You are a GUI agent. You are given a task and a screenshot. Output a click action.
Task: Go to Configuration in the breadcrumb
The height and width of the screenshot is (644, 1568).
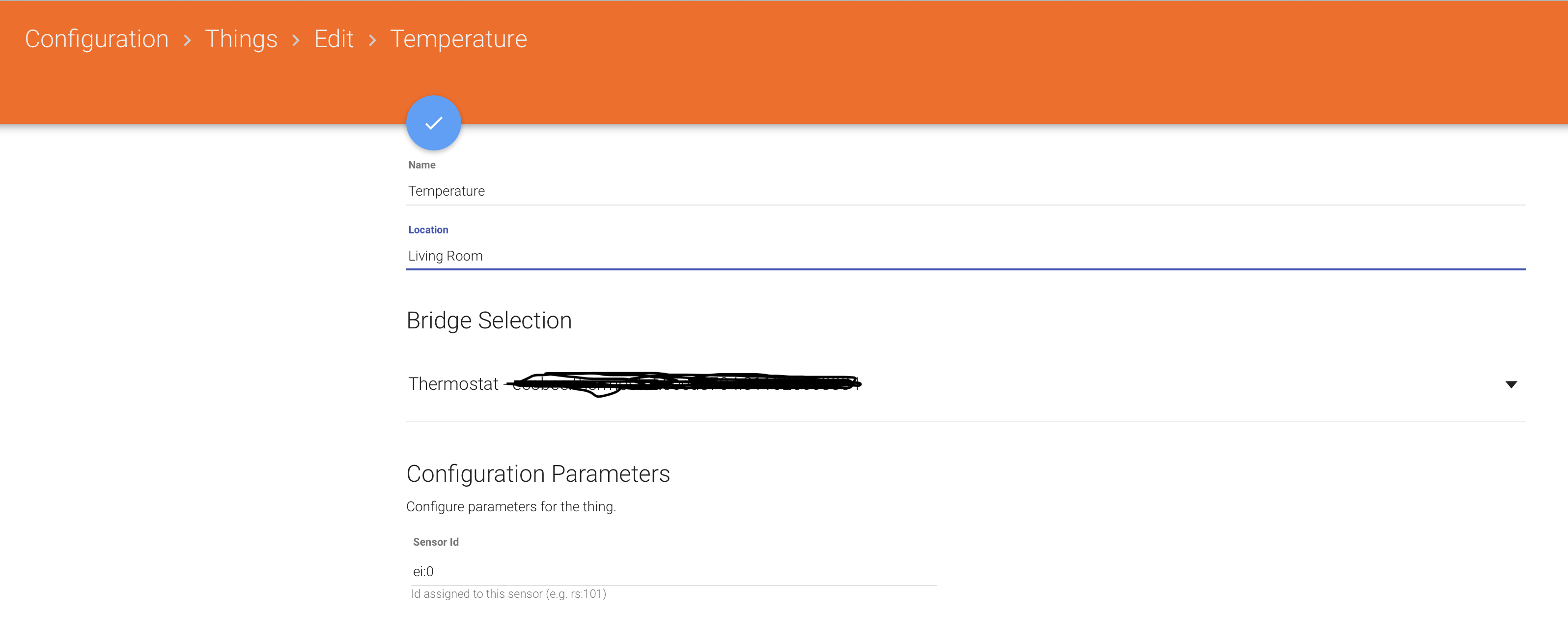97,39
